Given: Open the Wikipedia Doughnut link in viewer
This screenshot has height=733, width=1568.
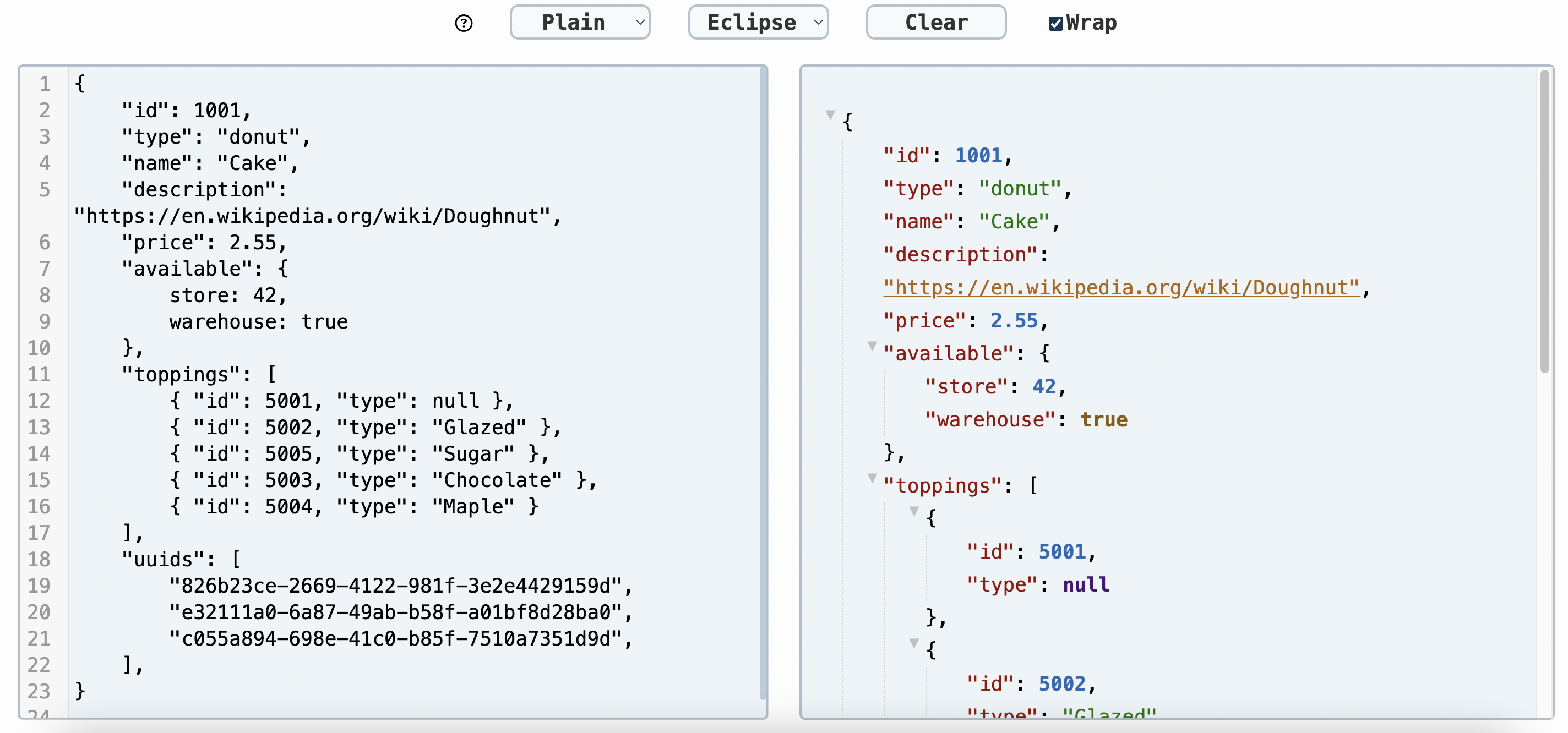Looking at the screenshot, I should tap(1121, 288).
